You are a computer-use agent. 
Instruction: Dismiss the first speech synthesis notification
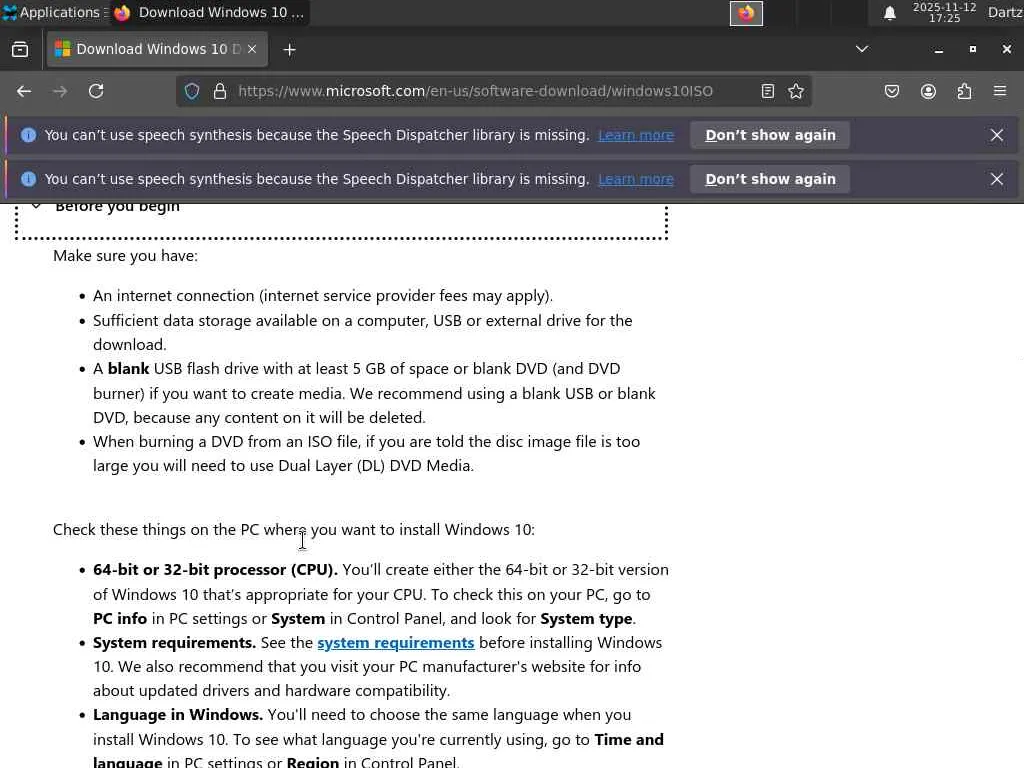point(997,135)
